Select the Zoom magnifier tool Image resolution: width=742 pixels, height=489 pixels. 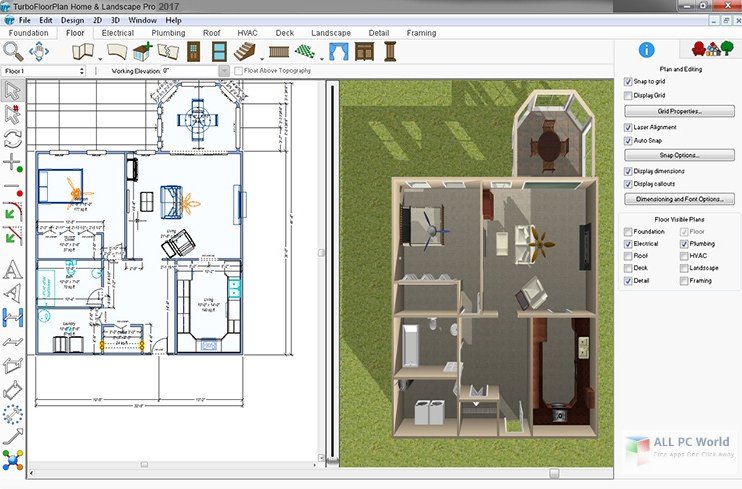click(13, 51)
